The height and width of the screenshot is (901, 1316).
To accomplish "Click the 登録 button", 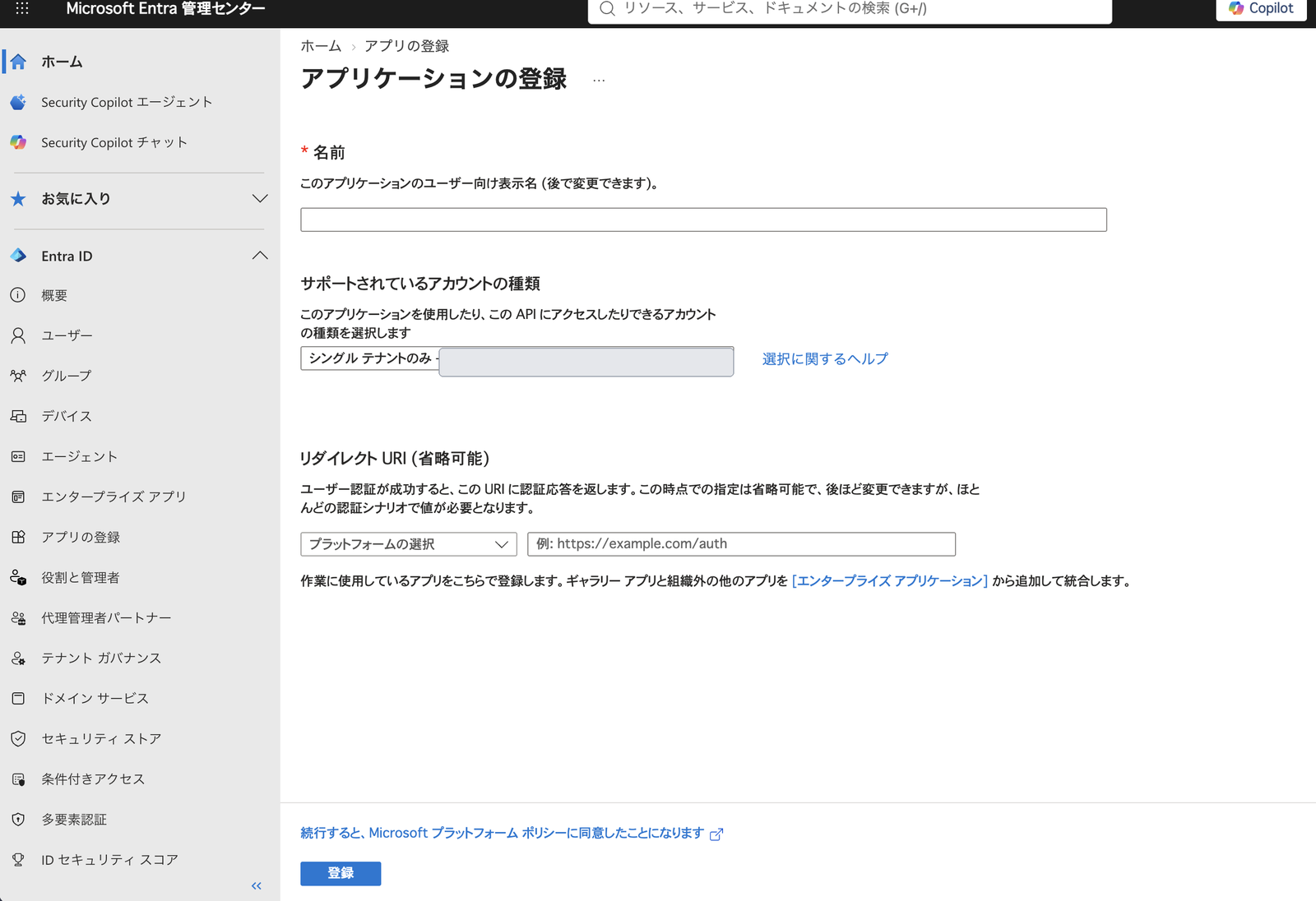I will coord(341,873).
